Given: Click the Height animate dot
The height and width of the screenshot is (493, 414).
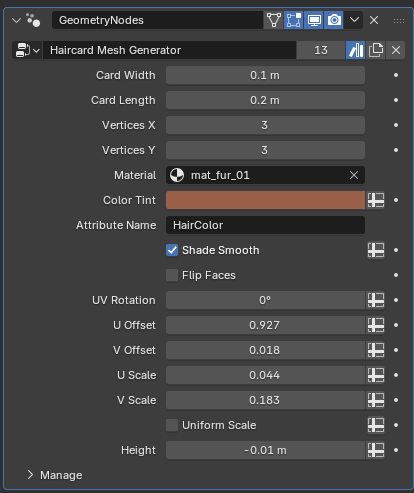Looking at the screenshot, I should pos(396,450).
